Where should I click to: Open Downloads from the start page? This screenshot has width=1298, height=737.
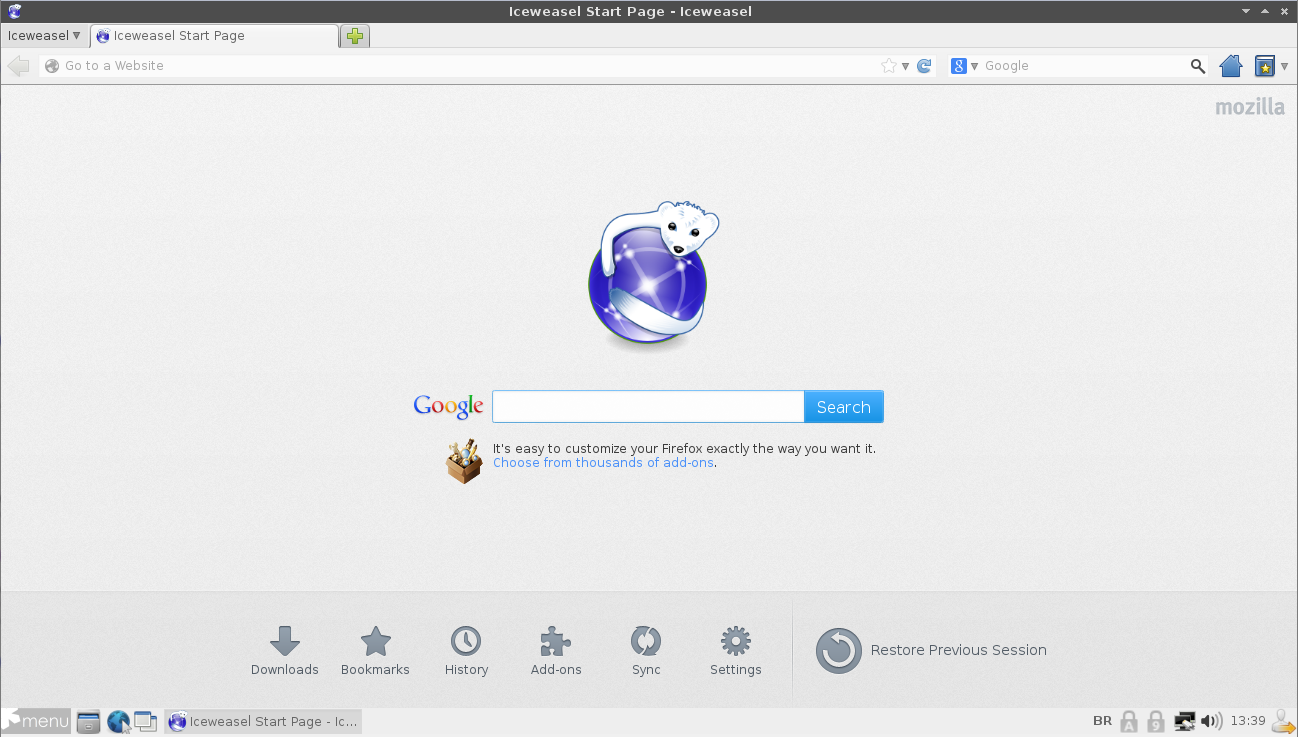(285, 652)
